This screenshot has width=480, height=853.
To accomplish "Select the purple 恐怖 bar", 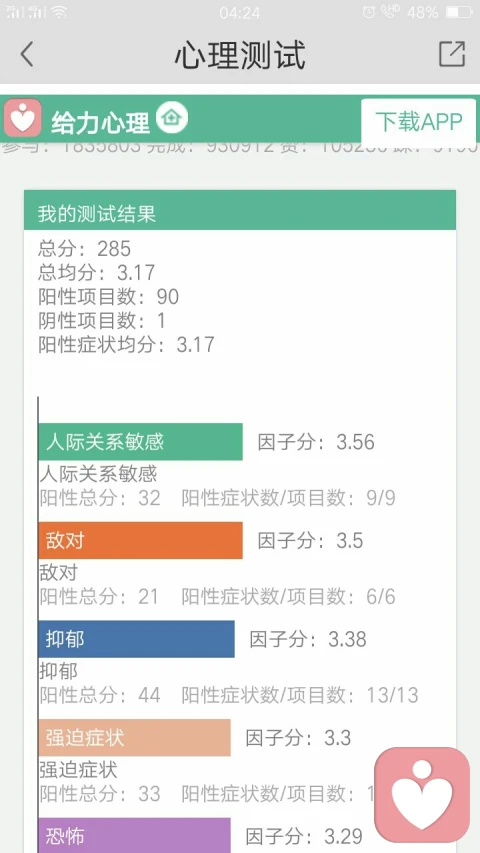I will click(x=134, y=835).
